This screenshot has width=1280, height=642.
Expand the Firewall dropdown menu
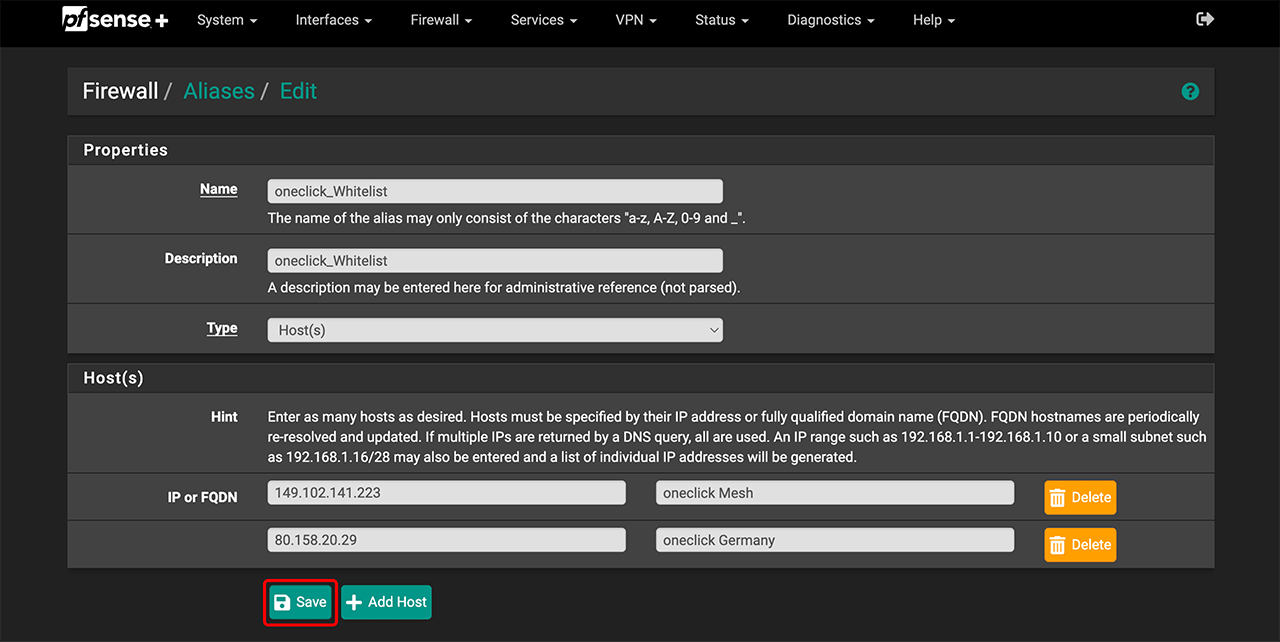(x=441, y=20)
